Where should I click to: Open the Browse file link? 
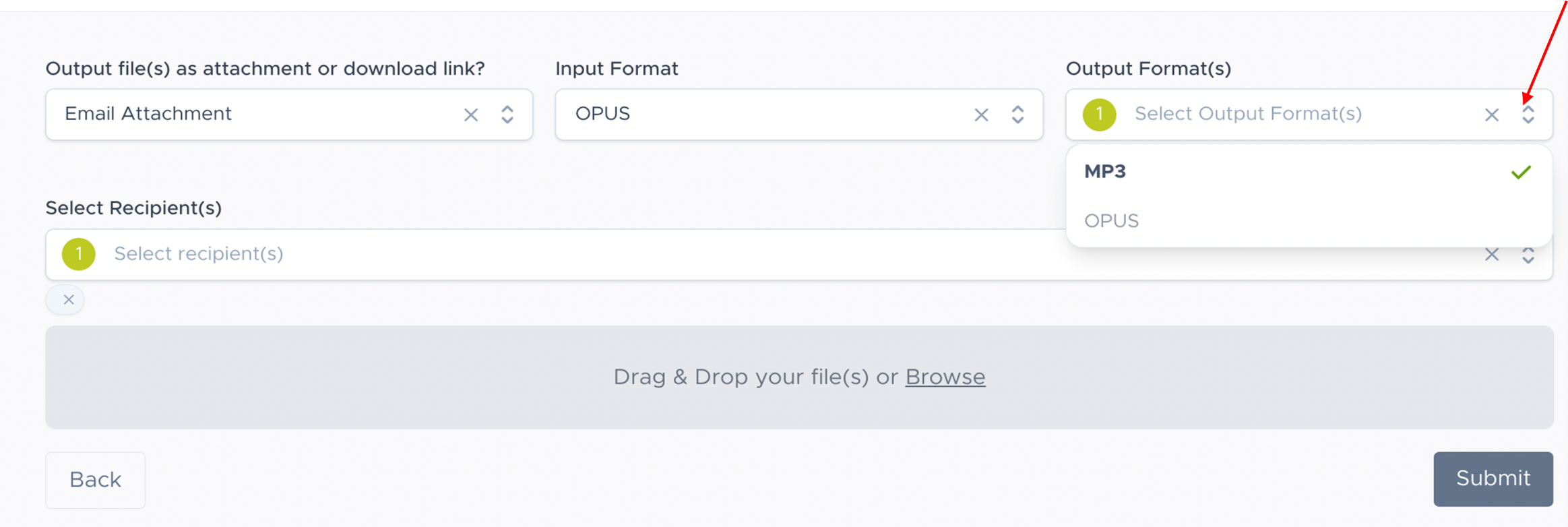click(x=945, y=377)
